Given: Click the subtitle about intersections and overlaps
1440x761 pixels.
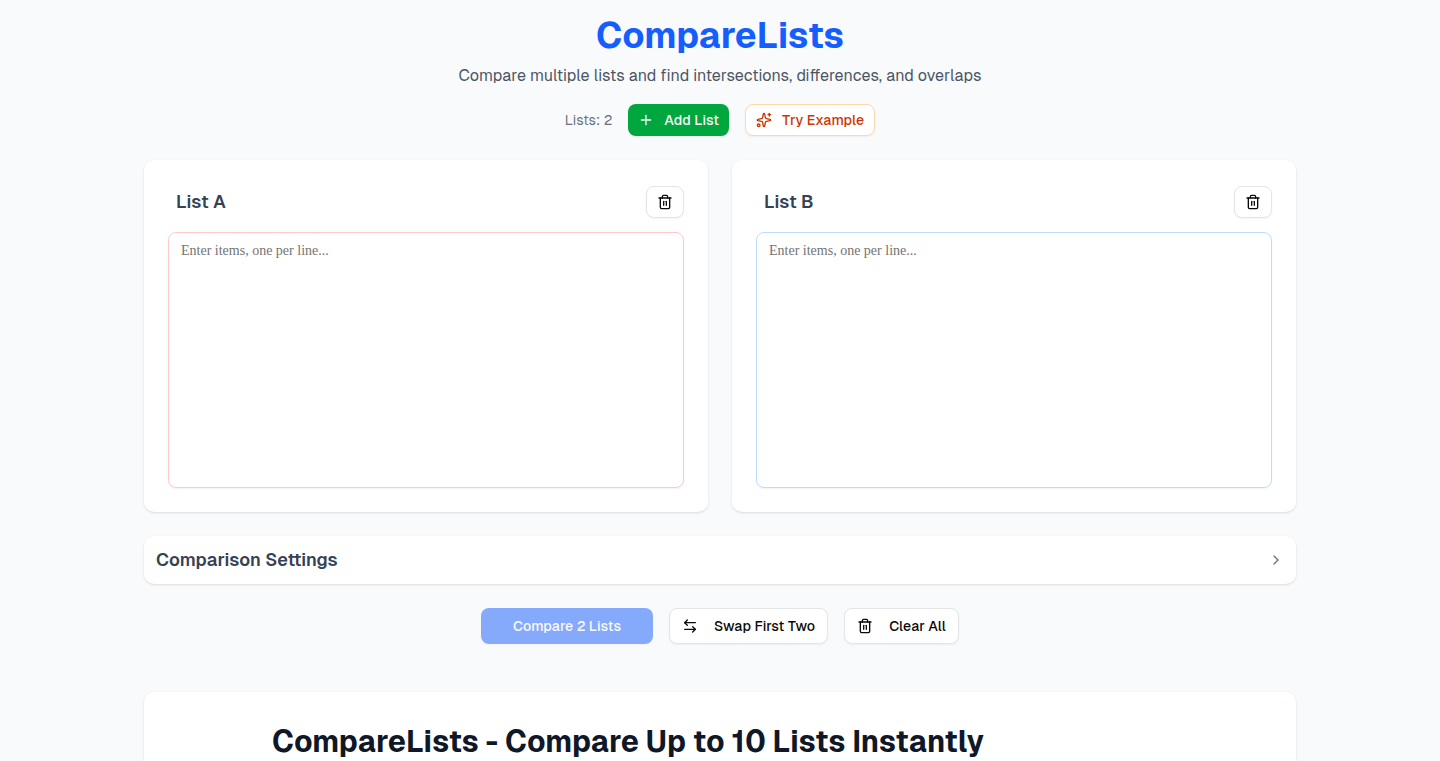Looking at the screenshot, I should point(720,75).
